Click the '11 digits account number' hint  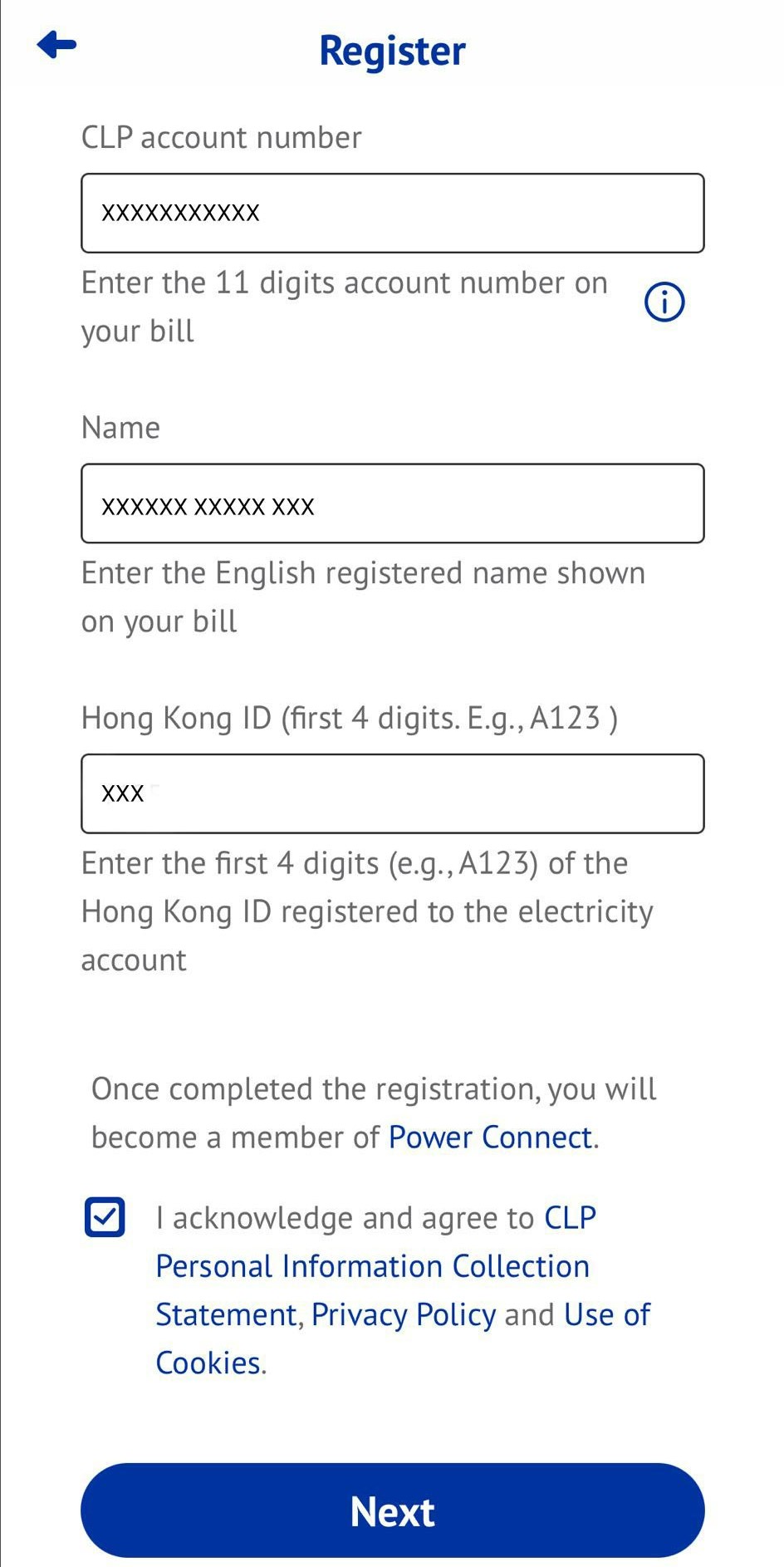click(x=345, y=307)
